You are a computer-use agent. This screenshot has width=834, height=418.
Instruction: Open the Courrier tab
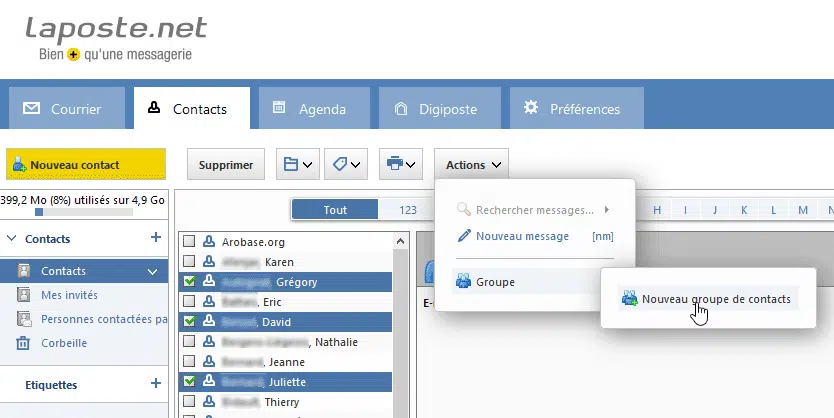(x=67, y=108)
